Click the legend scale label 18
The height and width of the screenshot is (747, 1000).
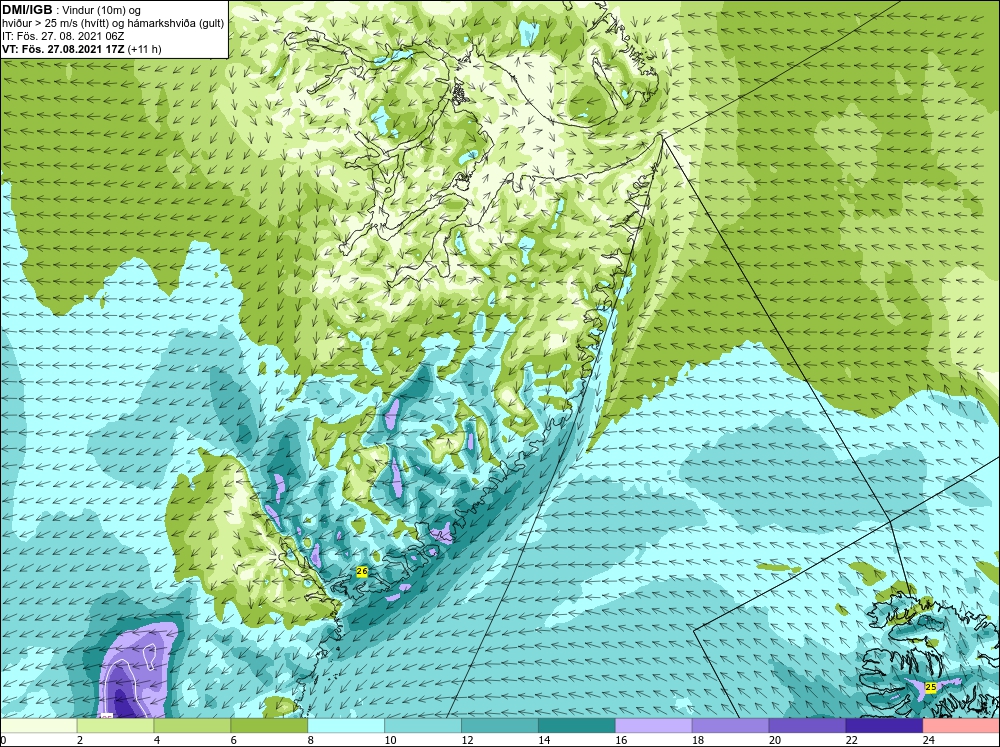pyautogui.click(x=698, y=740)
